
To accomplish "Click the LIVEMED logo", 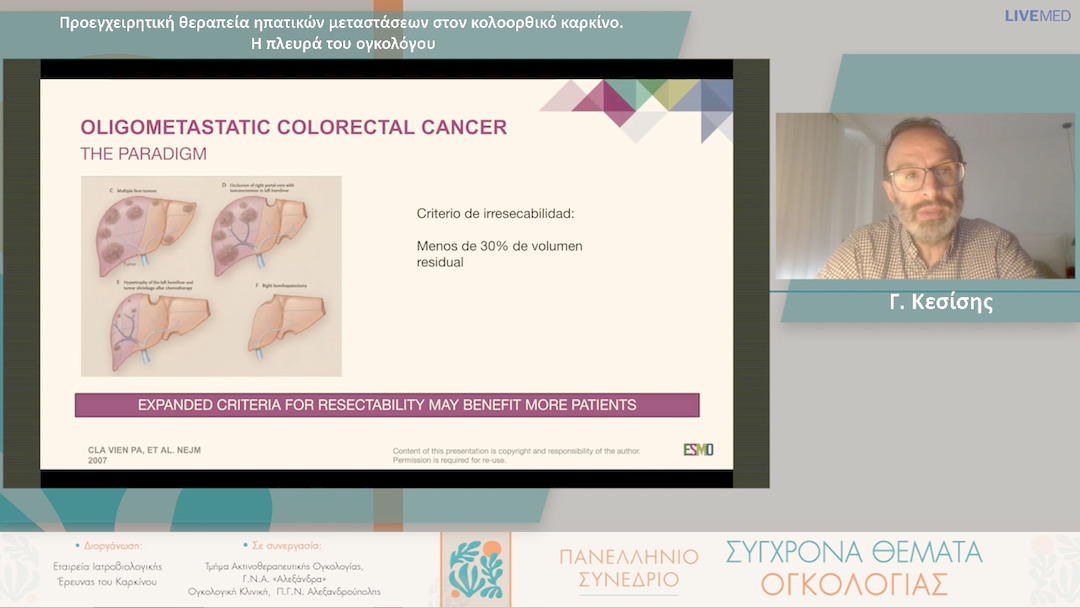I will point(1037,16).
